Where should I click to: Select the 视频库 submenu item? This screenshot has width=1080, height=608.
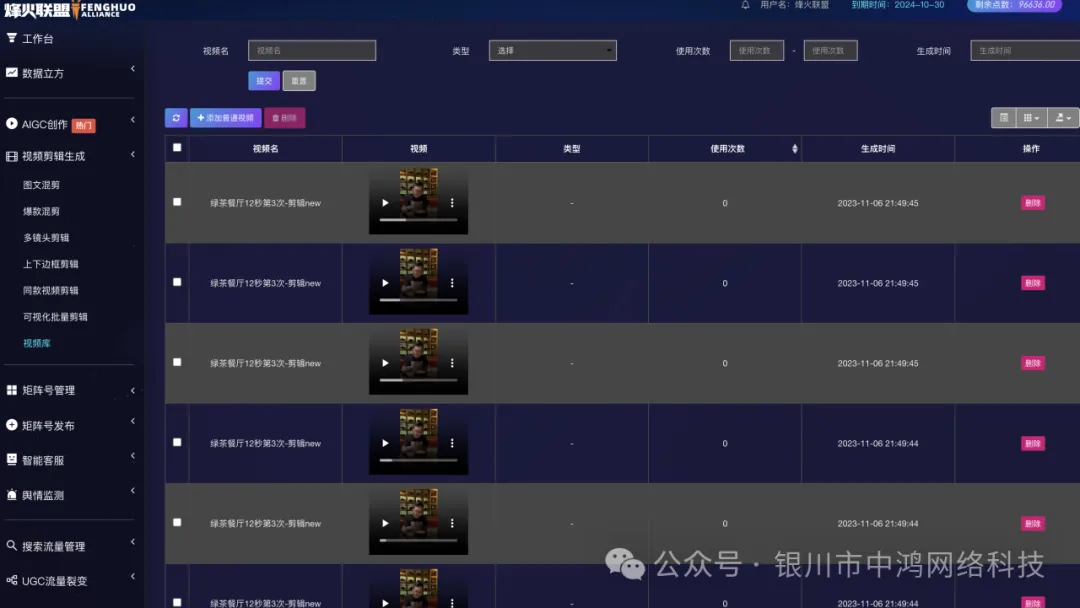click(x=37, y=343)
